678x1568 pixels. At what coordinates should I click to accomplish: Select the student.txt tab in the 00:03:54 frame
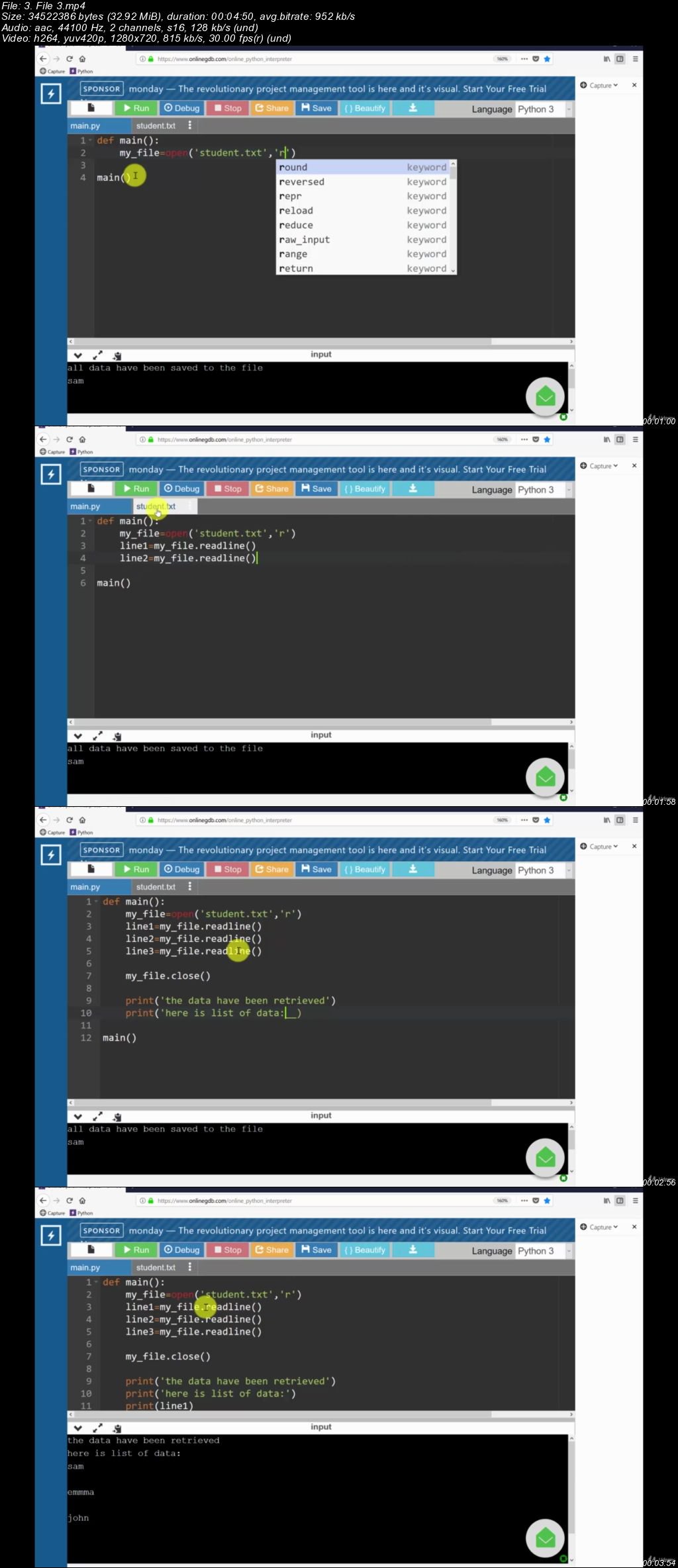[x=156, y=1268]
